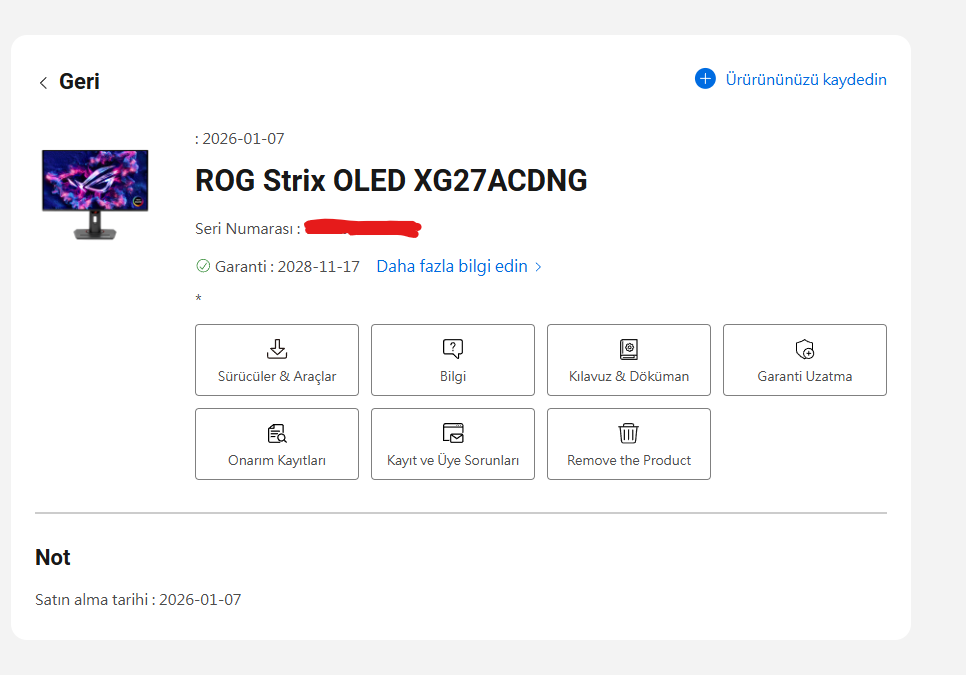The width and height of the screenshot is (966, 675).
Task: Open the Ürününüzü kaydedin link
Action: click(806, 79)
